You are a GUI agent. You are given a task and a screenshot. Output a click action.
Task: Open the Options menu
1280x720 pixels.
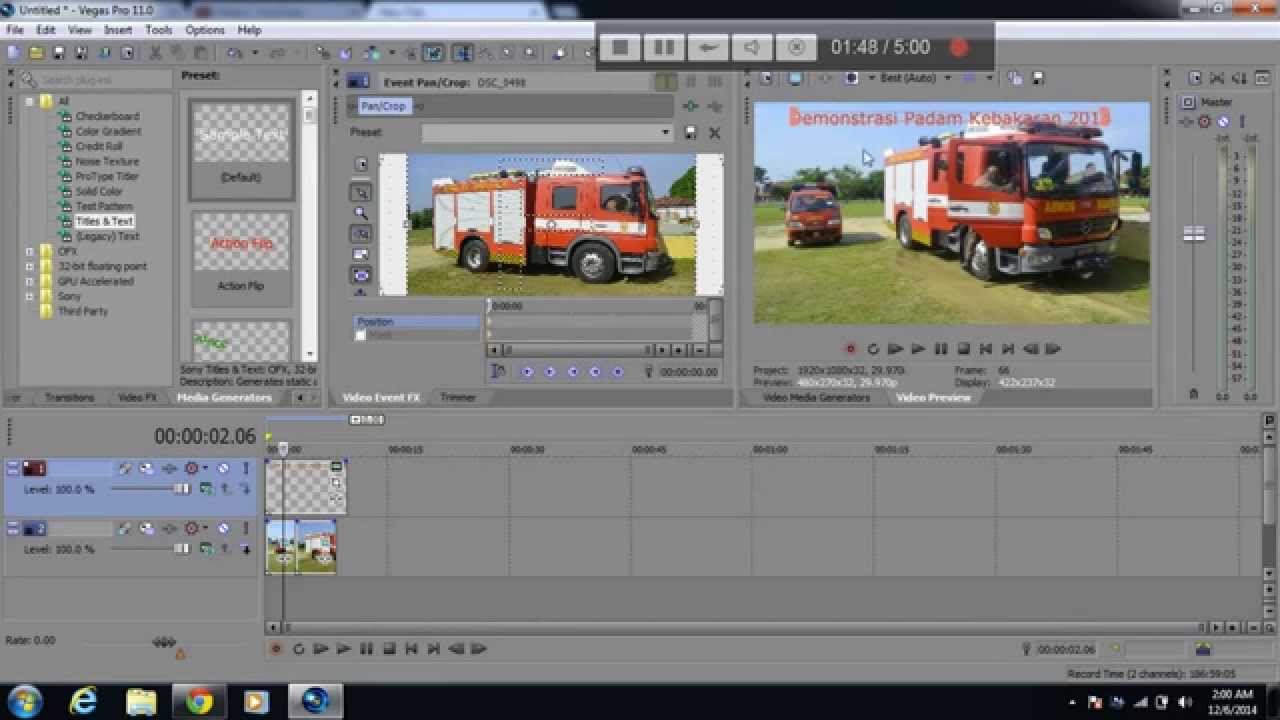click(205, 30)
